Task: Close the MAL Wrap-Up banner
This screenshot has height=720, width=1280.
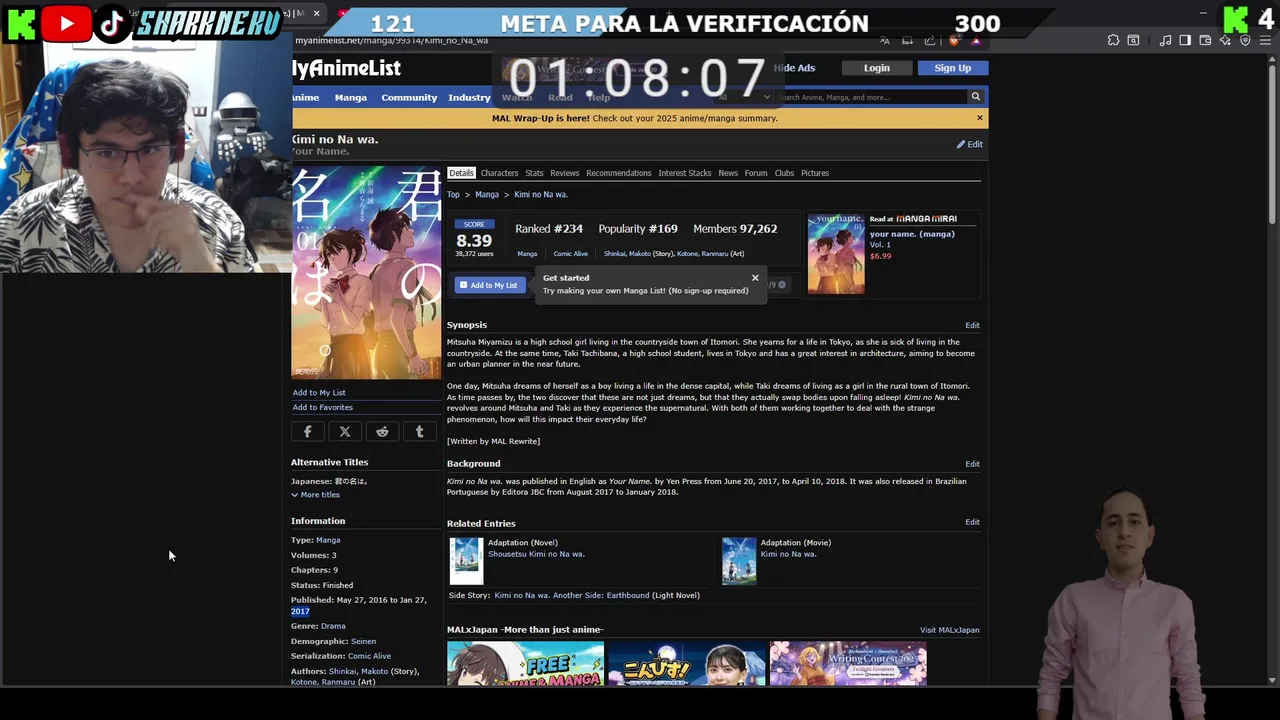Action: (980, 118)
